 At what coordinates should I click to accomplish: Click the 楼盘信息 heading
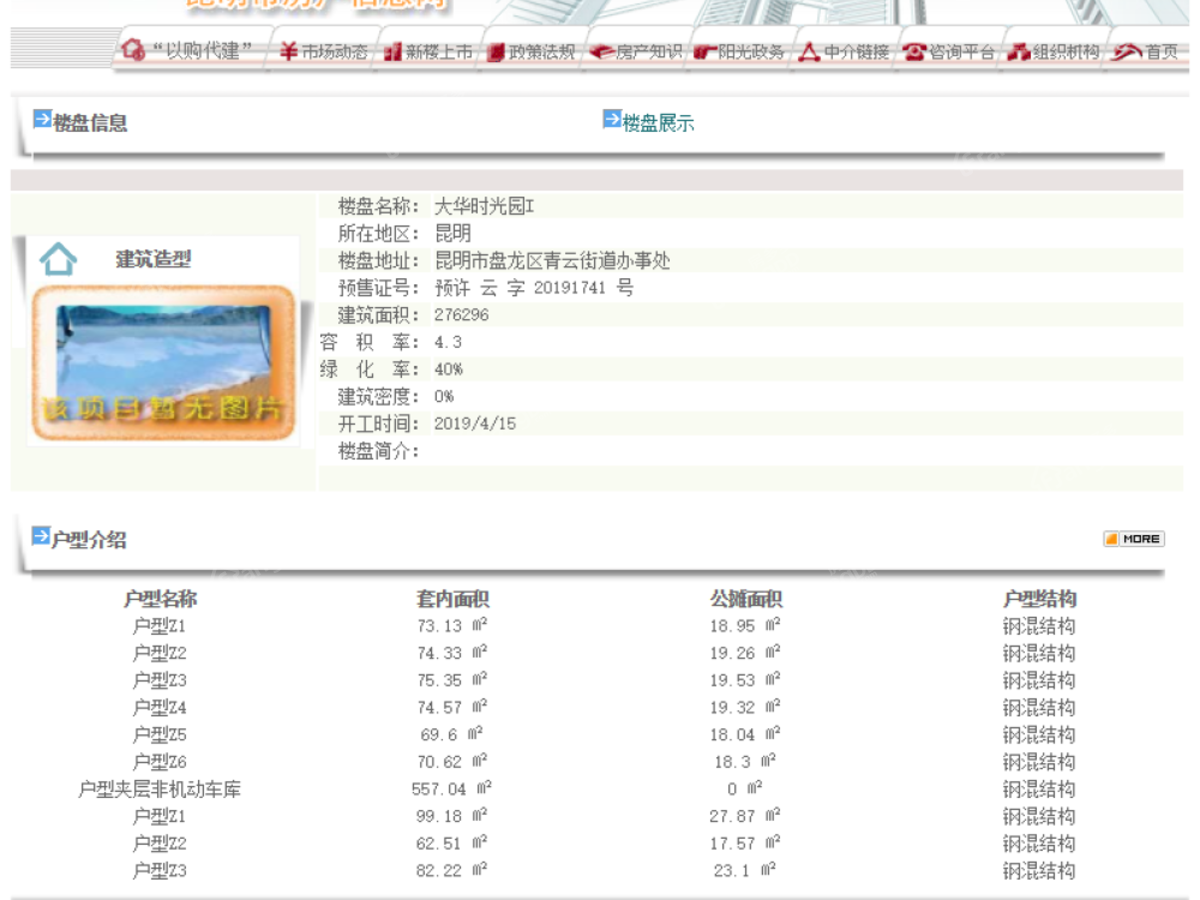(90, 124)
